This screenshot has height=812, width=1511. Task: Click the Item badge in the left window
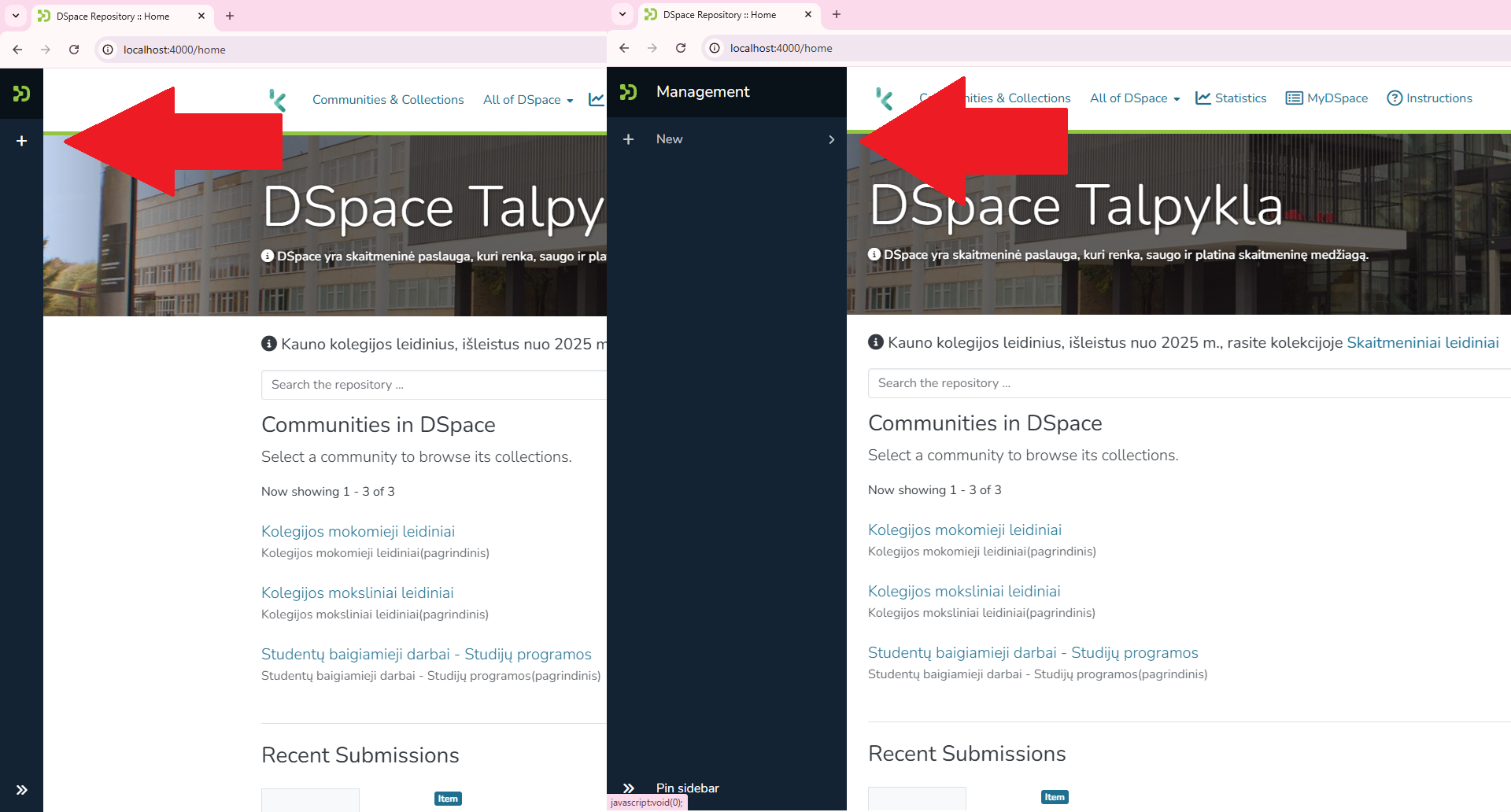point(448,799)
